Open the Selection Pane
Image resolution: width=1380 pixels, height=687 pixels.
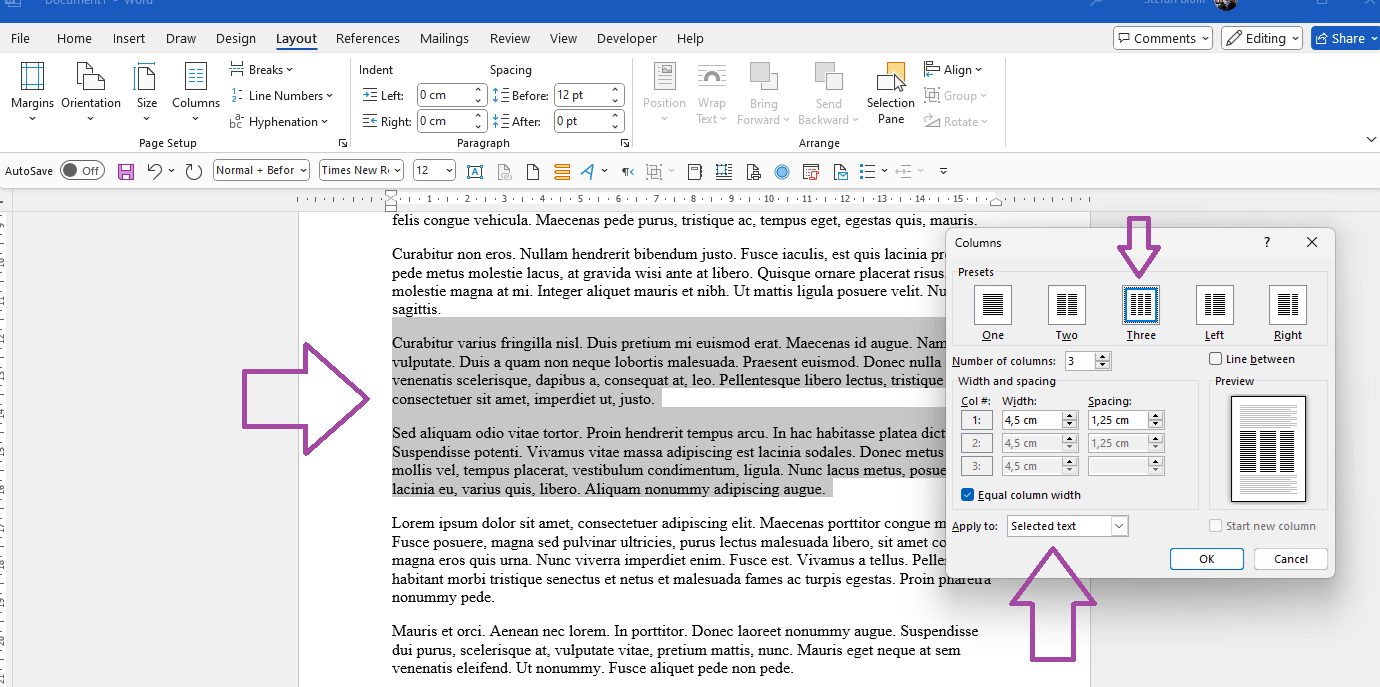(890, 92)
